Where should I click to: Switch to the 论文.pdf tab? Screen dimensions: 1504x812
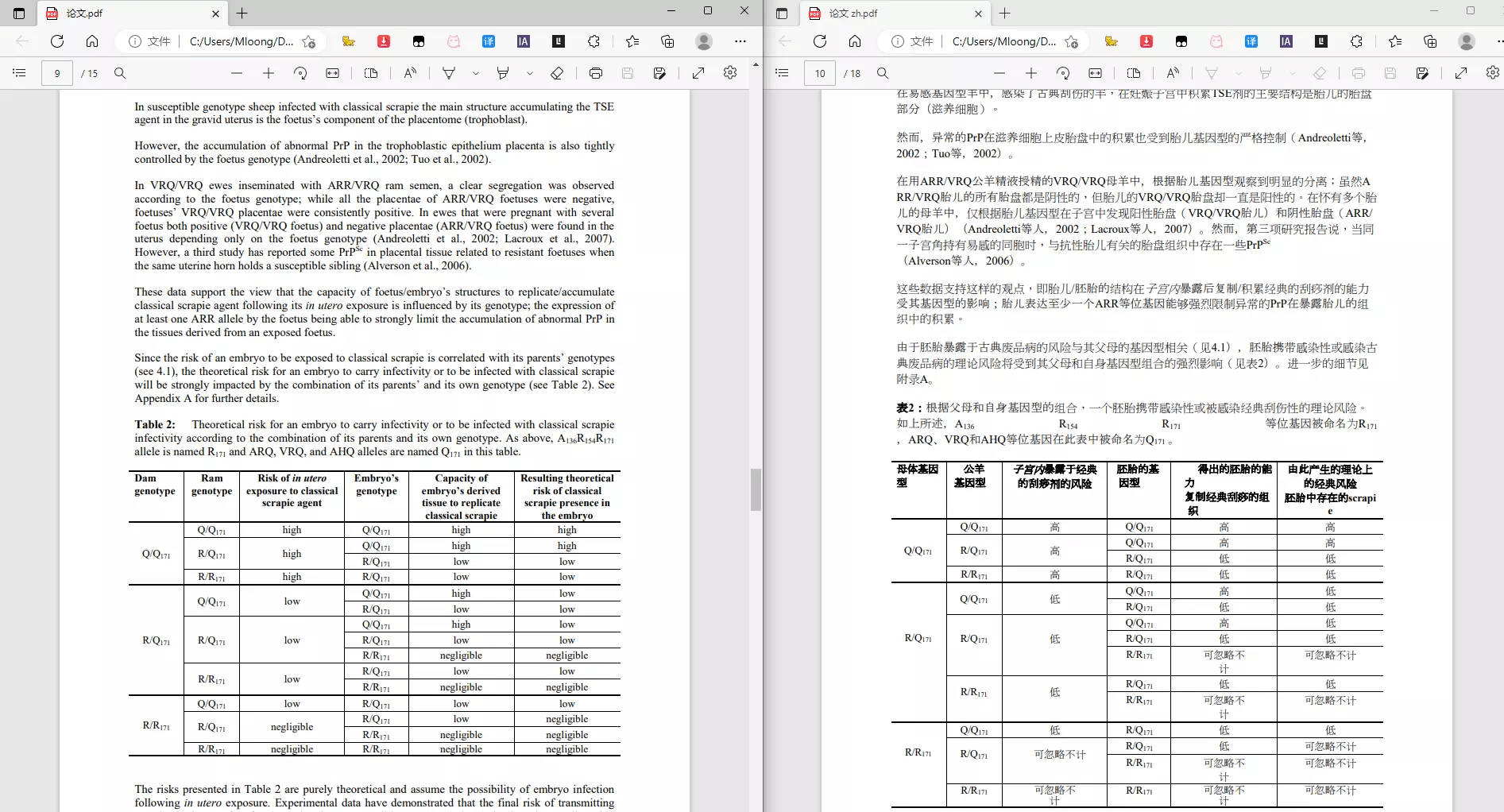(131, 14)
